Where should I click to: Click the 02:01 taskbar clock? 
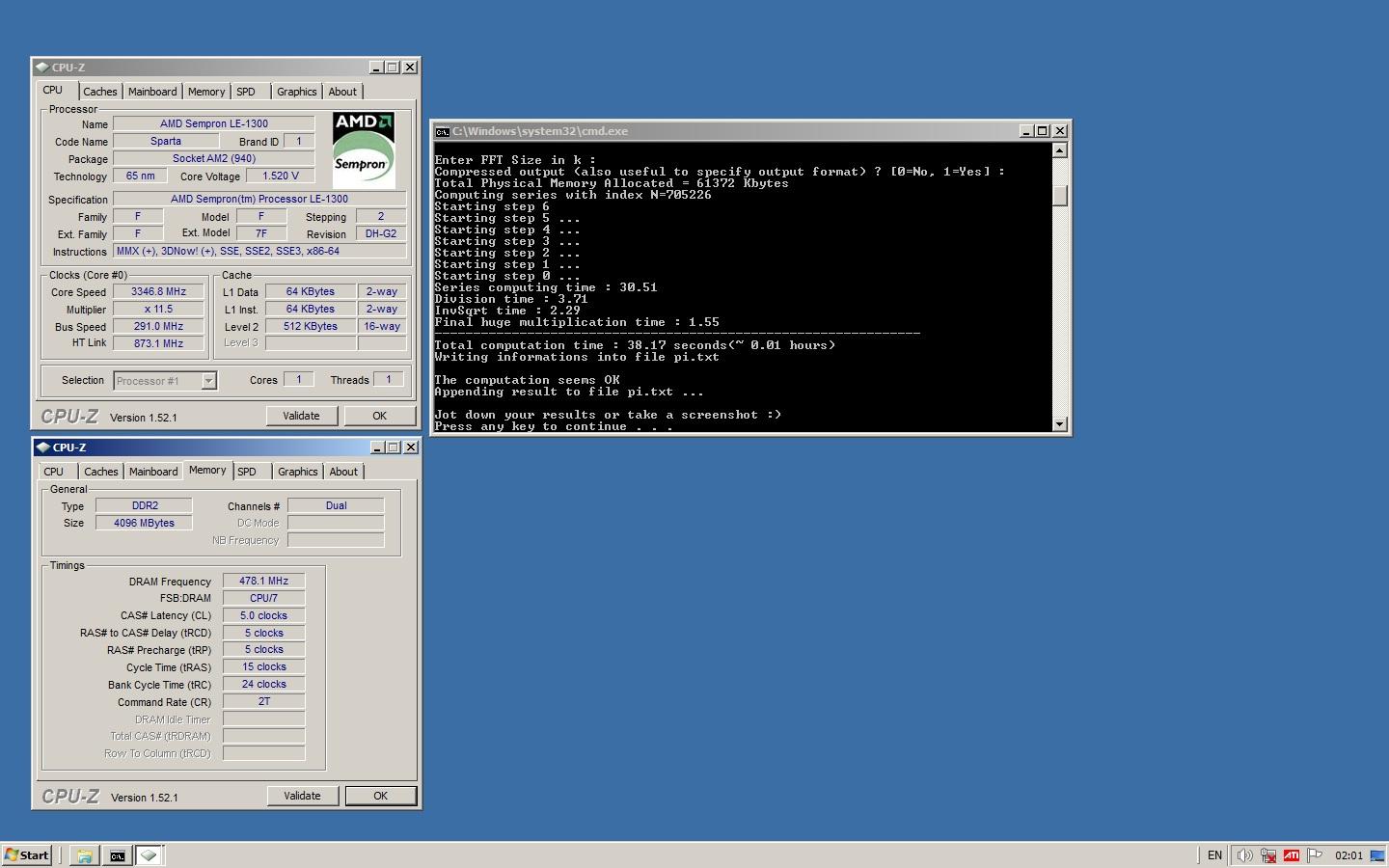click(x=1348, y=855)
